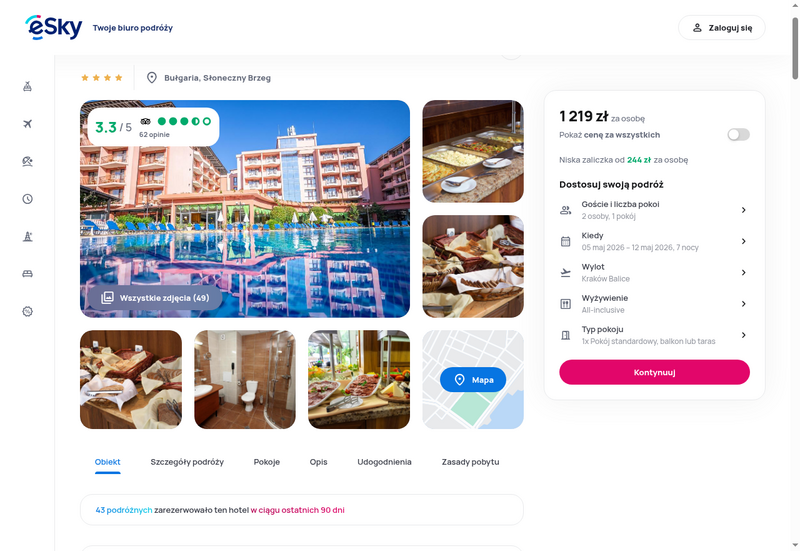Click the pink Kontynuuj button

654,372
